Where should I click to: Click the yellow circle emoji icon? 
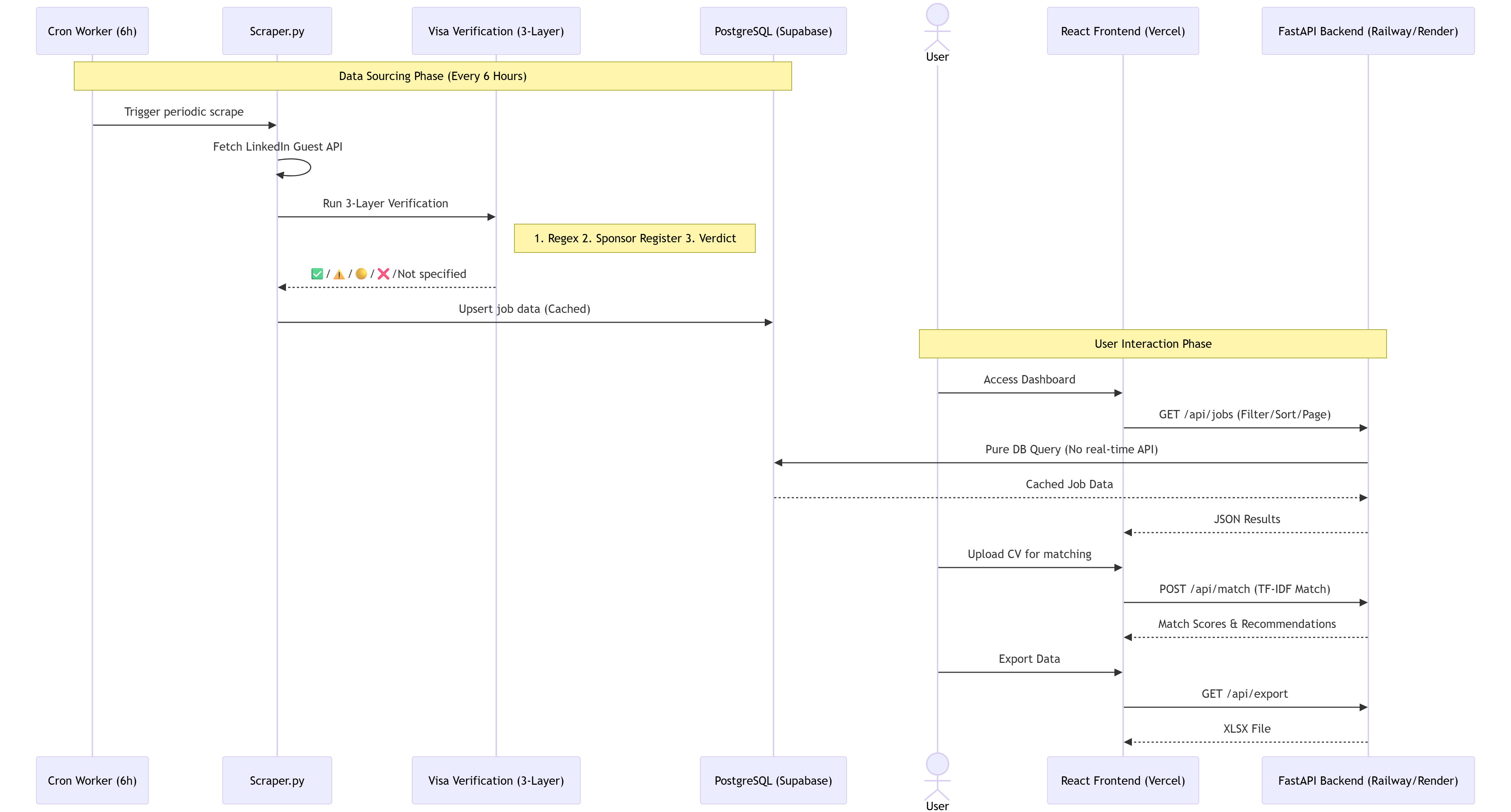click(x=361, y=274)
